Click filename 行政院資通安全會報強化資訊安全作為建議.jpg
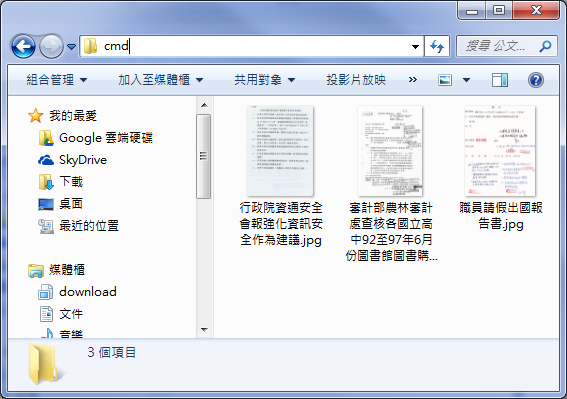This screenshot has height=399, width=567. [281, 224]
